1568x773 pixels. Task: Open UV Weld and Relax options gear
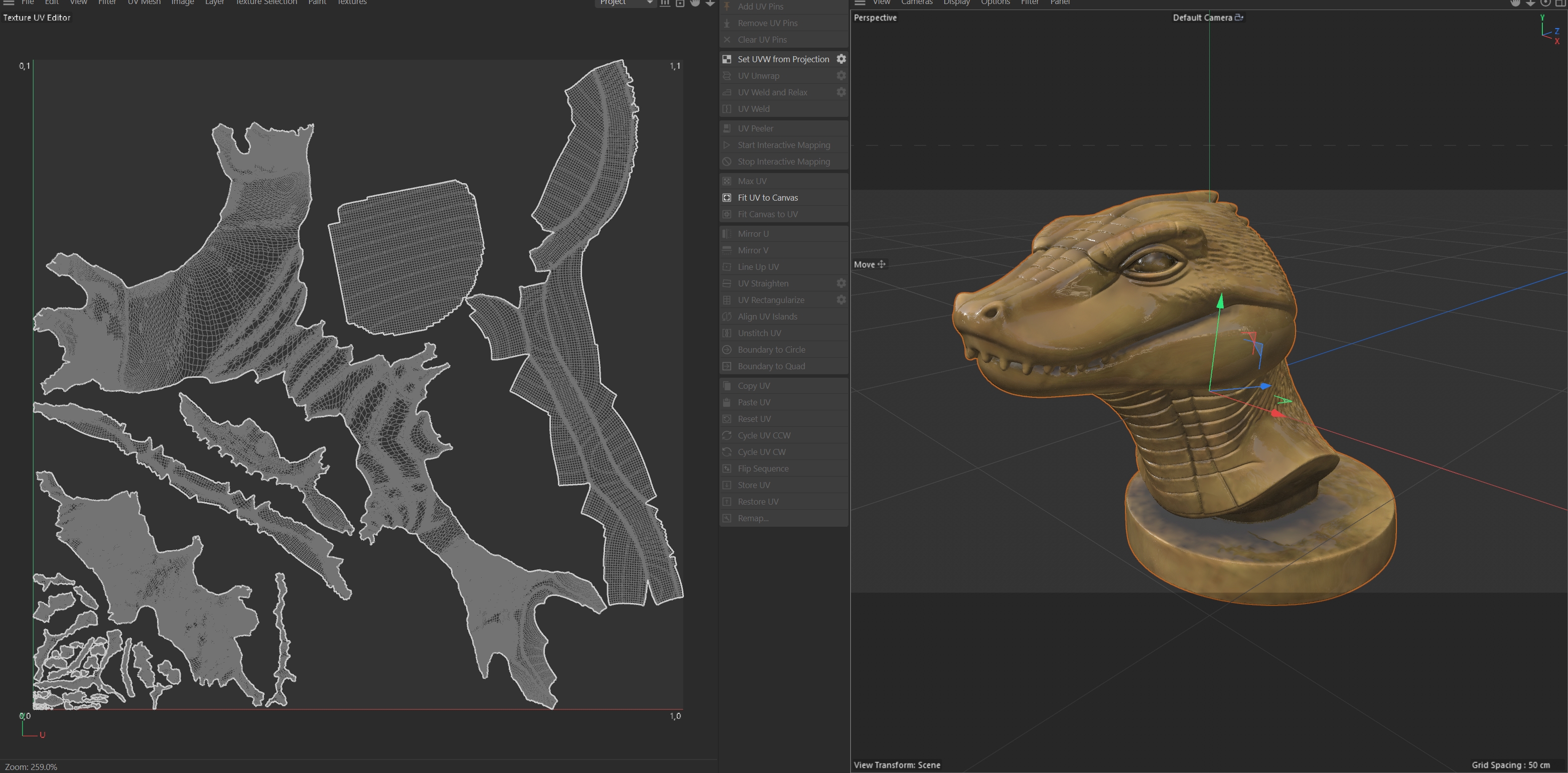pyautogui.click(x=840, y=92)
